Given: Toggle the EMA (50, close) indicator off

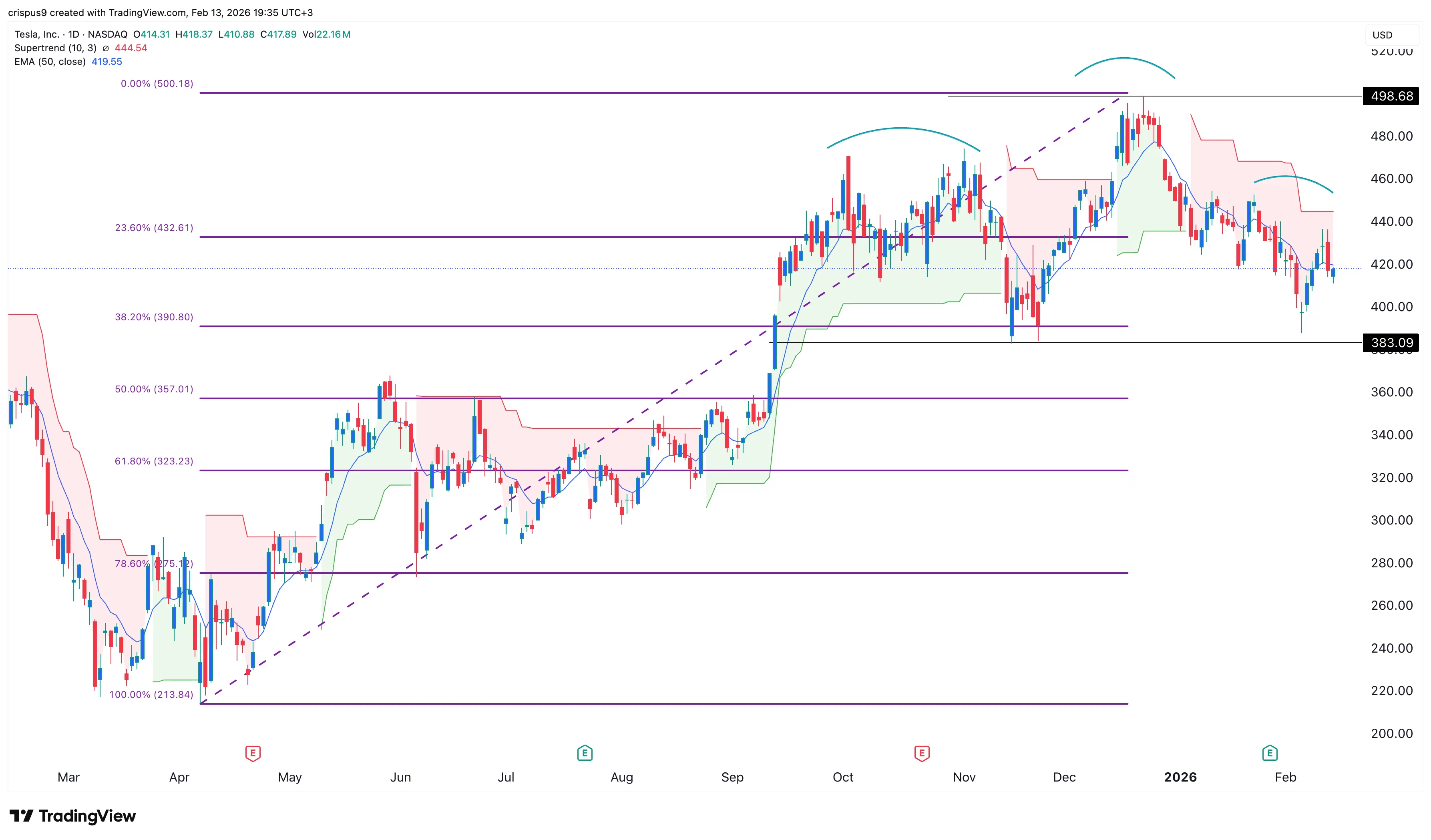Looking at the screenshot, I should (50, 61).
